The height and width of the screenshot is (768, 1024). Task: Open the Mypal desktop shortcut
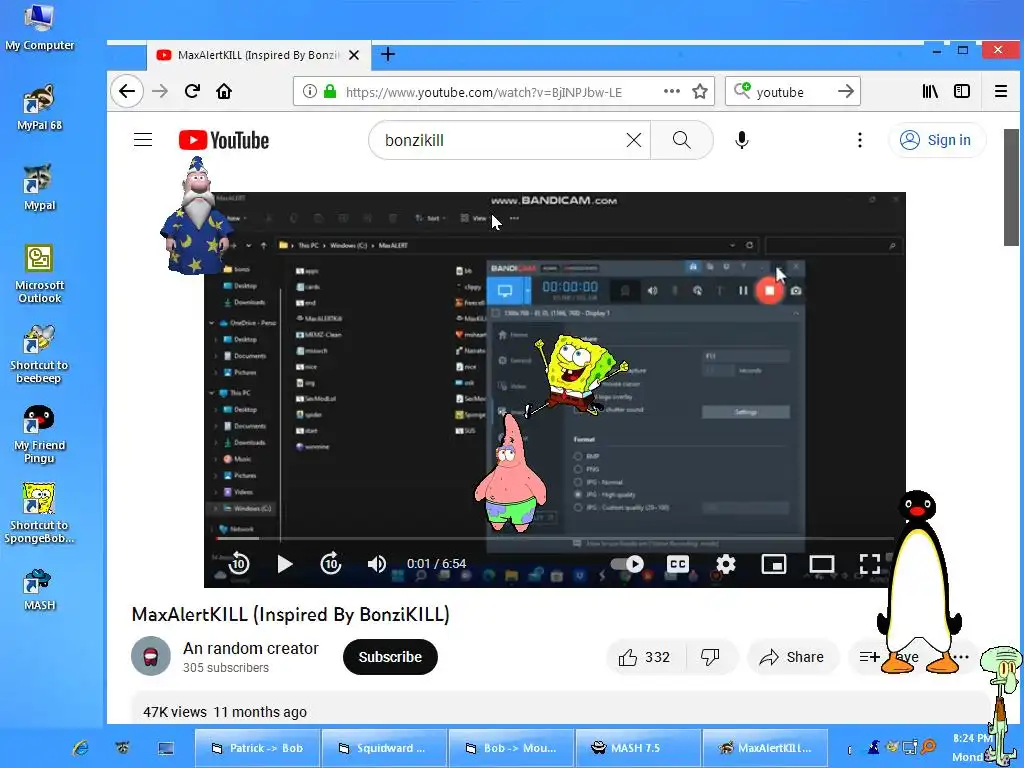click(x=39, y=188)
